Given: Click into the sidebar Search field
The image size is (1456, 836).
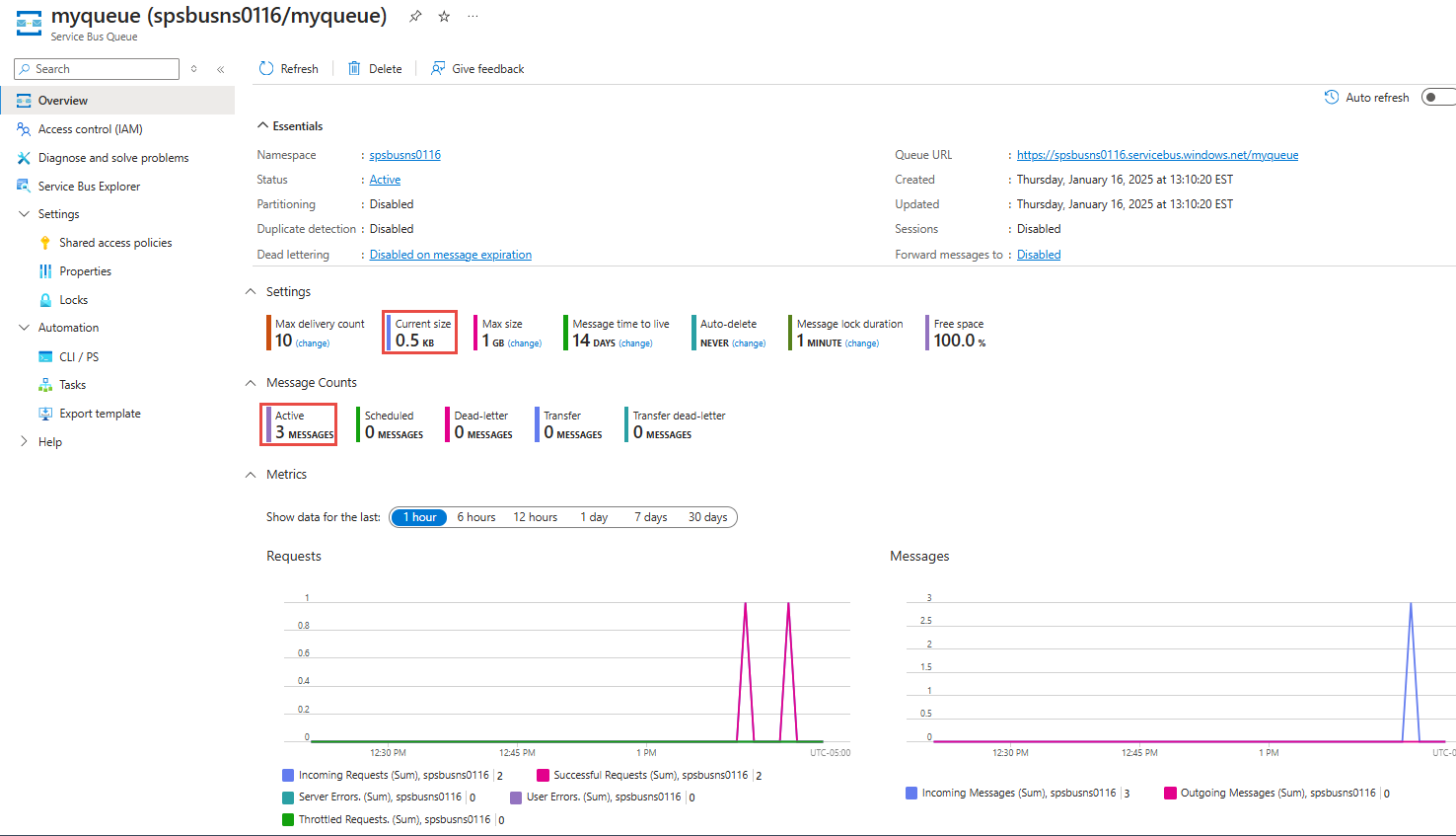Looking at the screenshot, I should [97, 69].
